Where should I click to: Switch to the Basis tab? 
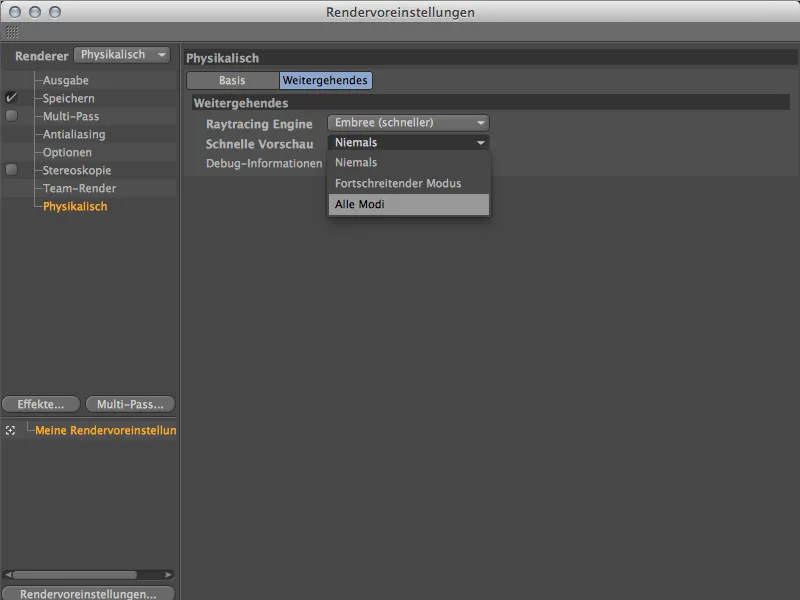(x=232, y=80)
